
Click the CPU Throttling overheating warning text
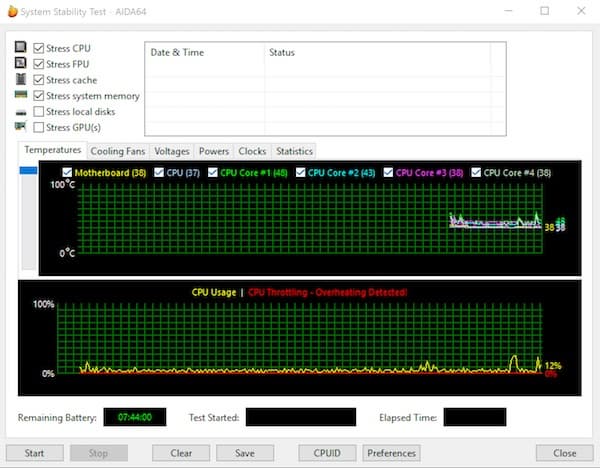(328, 292)
